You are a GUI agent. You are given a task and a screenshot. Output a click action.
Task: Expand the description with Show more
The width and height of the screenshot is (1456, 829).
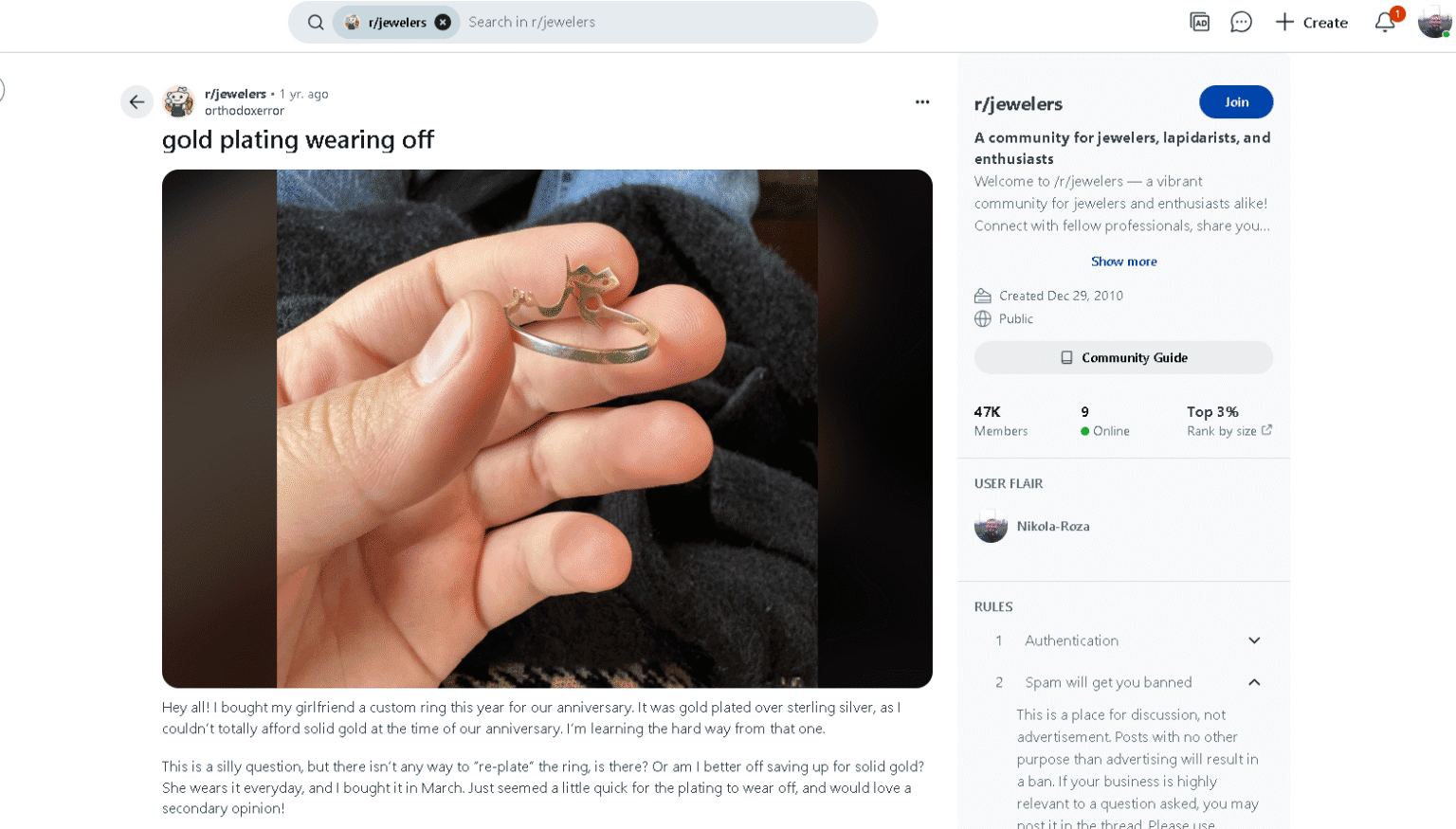(1123, 261)
